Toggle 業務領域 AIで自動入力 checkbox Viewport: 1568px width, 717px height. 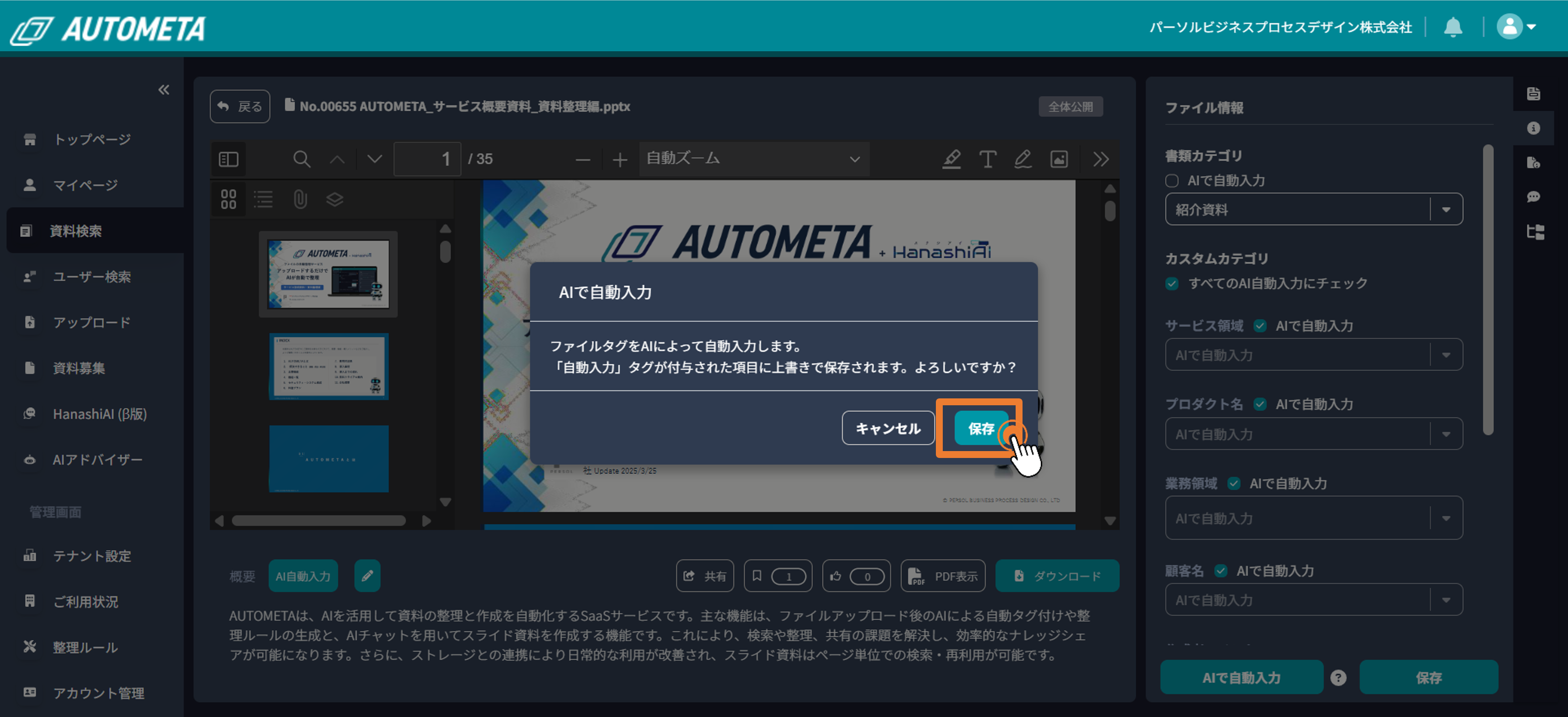click(1234, 484)
